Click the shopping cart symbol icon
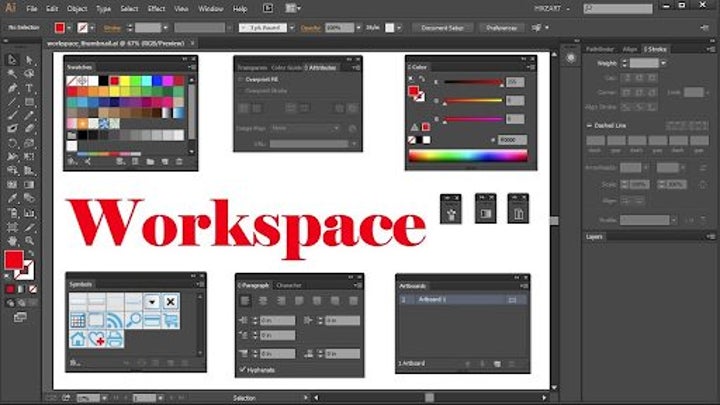This screenshot has width=720, height=405. tap(170, 320)
